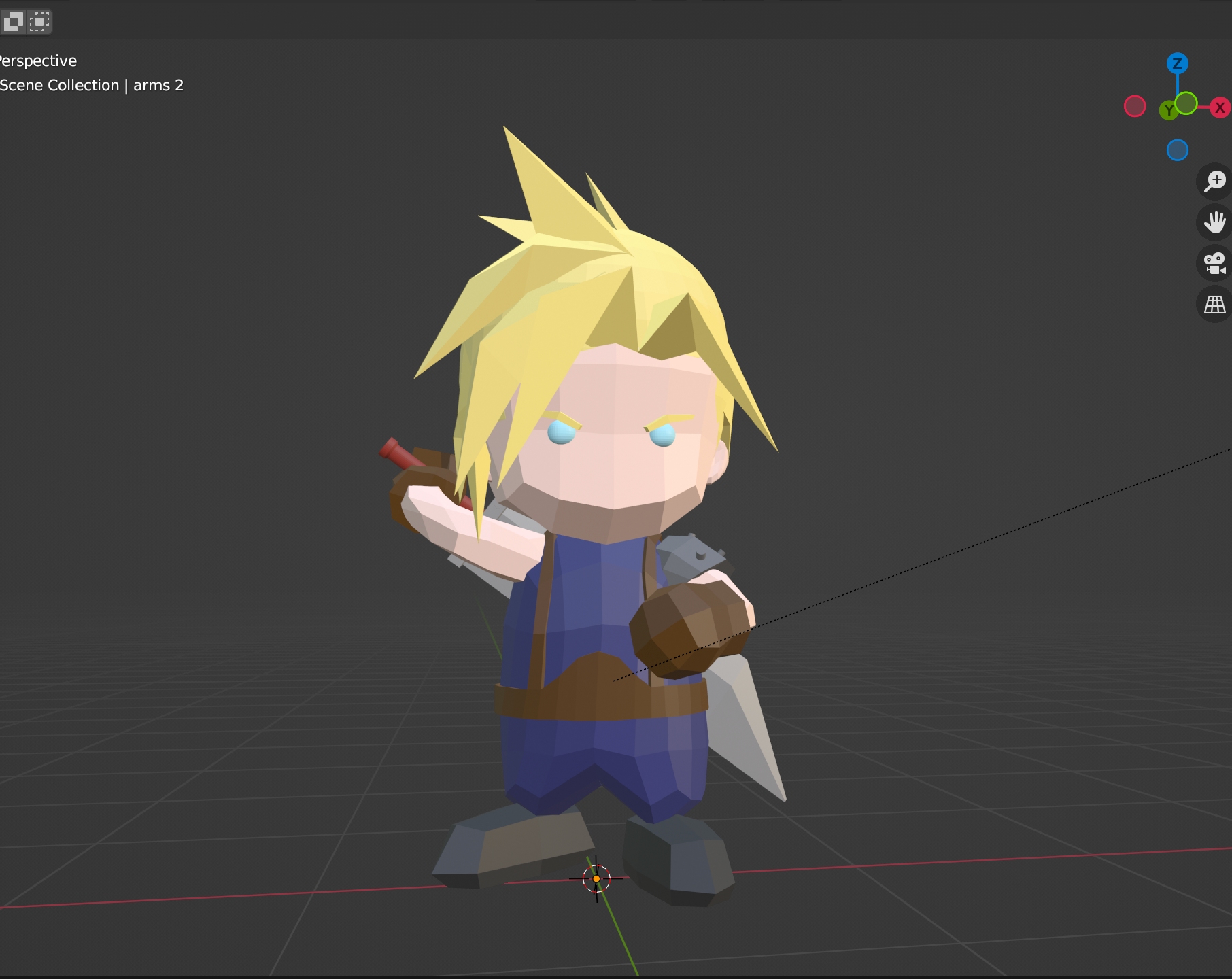Viewport: 1232px width, 979px height.
Task: Select the extend selection mode icon
Action: pyautogui.click(x=39, y=22)
